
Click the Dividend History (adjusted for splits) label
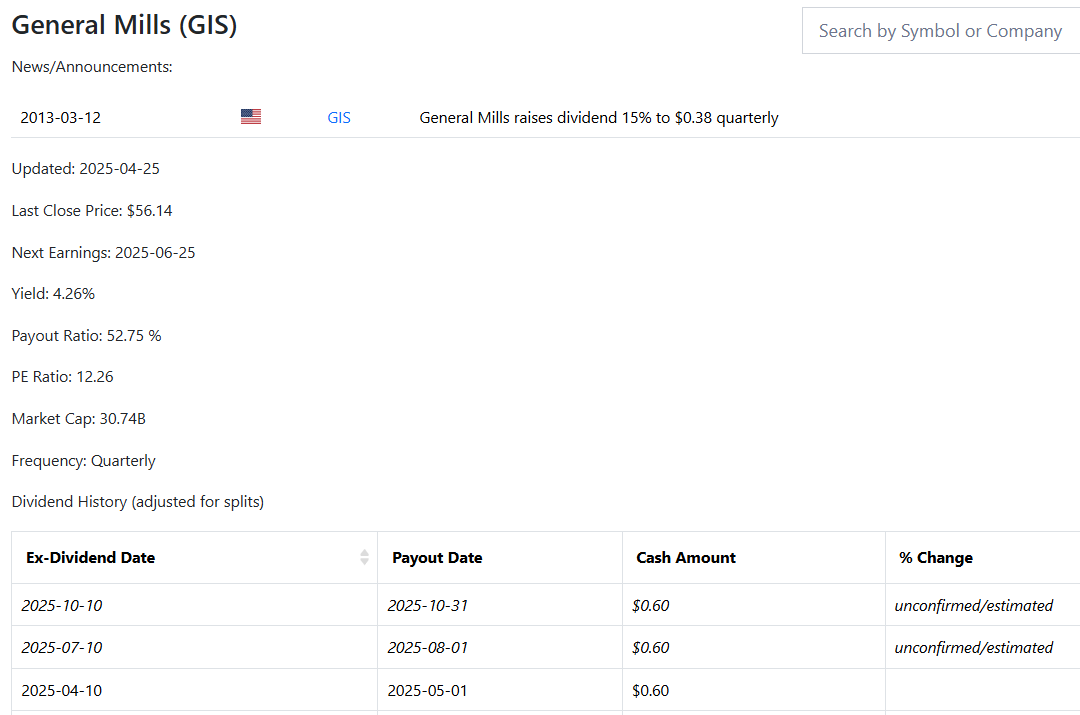(138, 501)
